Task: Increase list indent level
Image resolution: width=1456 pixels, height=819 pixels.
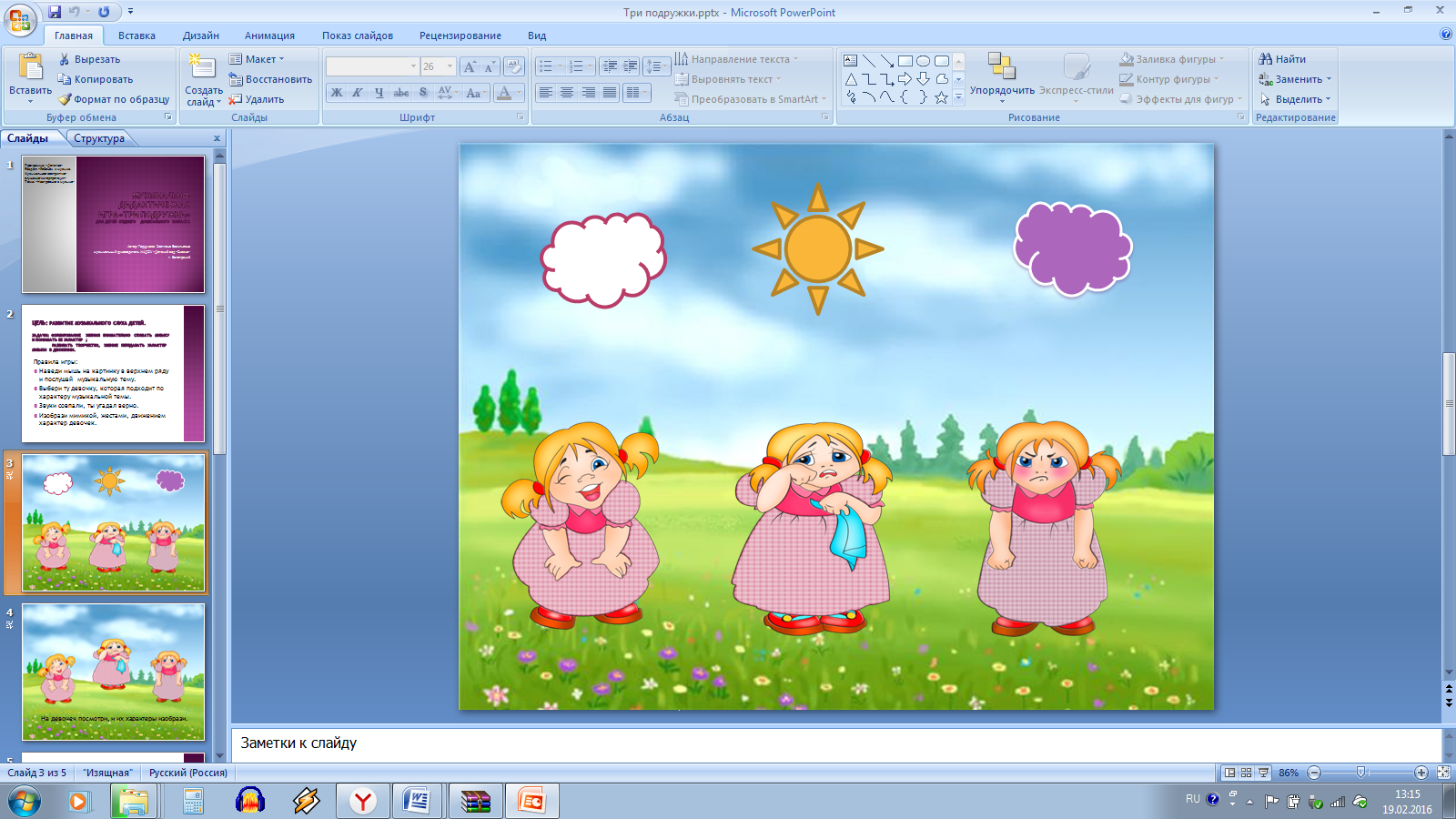Action: pos(631,66)
